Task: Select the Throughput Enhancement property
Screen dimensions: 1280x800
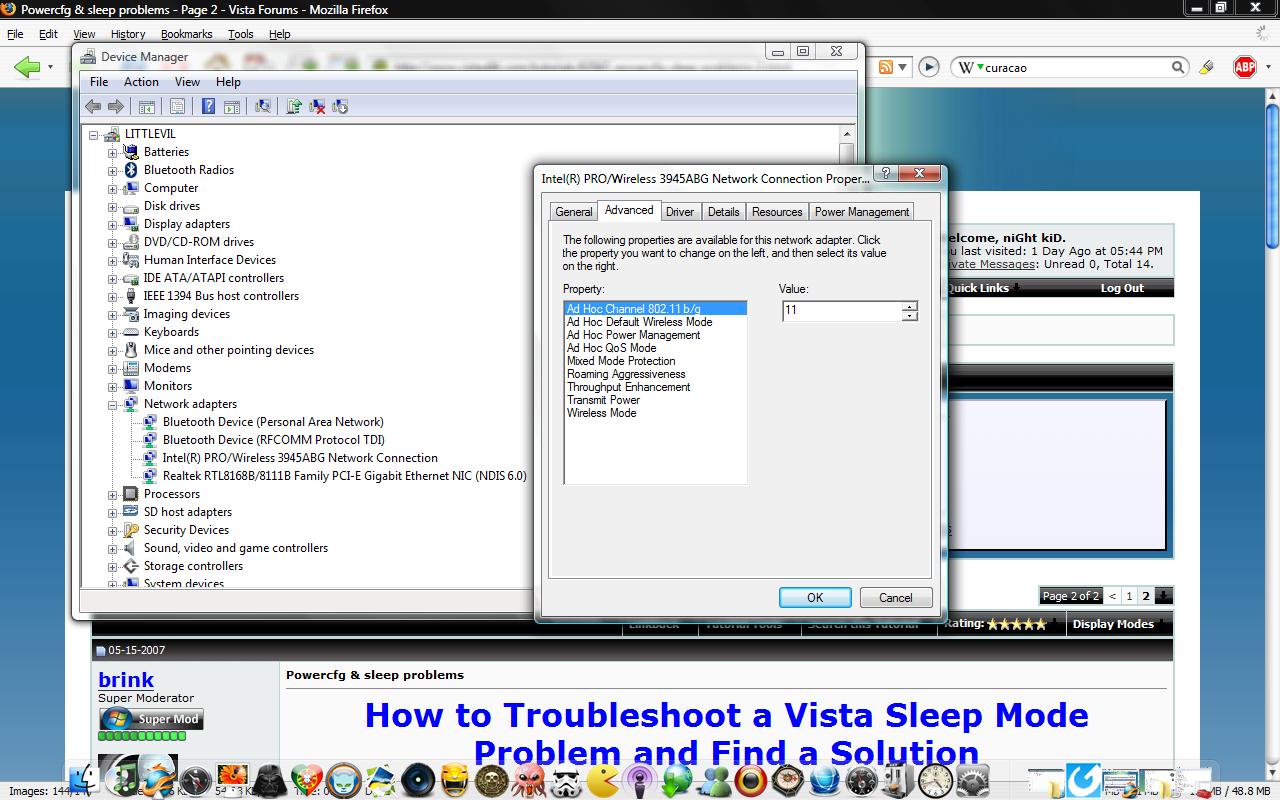Action: point(655,387)
